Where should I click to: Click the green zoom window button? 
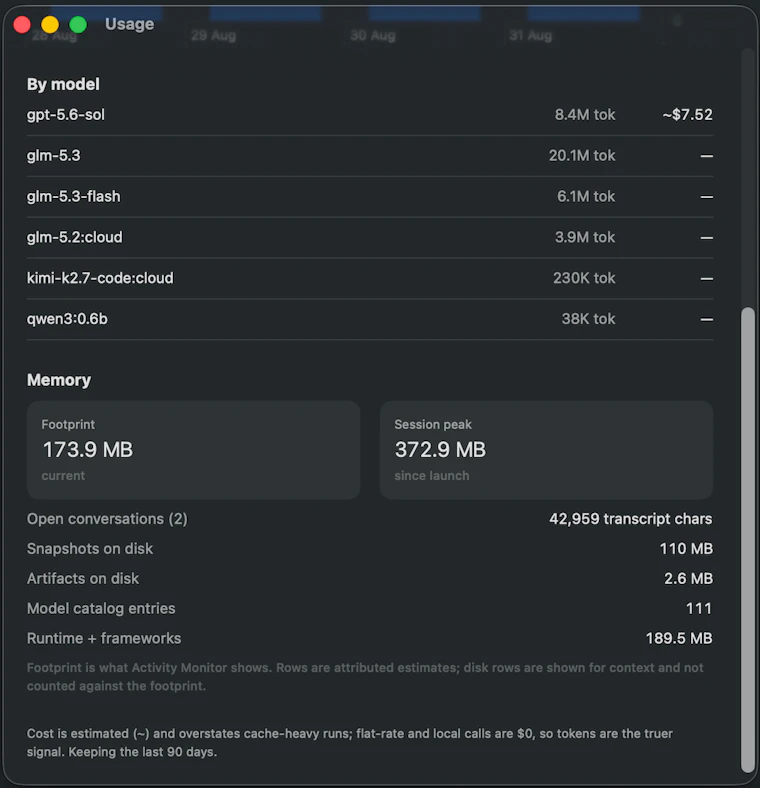pyautogui.click(x=78, y=24)
